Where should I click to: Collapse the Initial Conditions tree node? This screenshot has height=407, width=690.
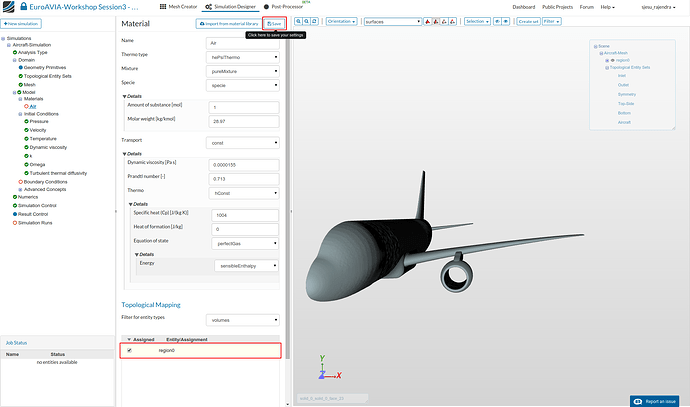[20, 114]
